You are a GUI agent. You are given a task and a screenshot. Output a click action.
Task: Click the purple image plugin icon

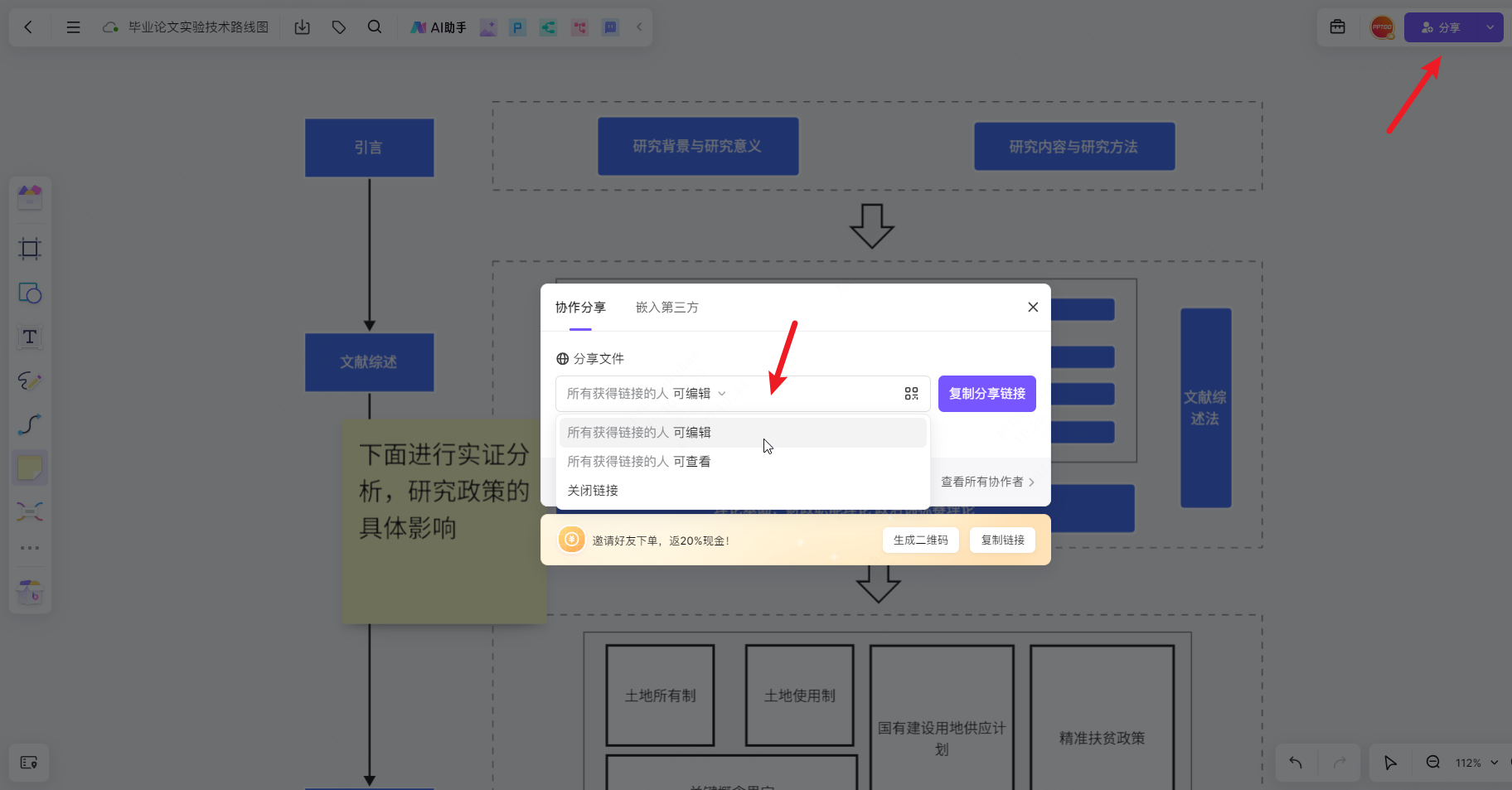(488, 27)
